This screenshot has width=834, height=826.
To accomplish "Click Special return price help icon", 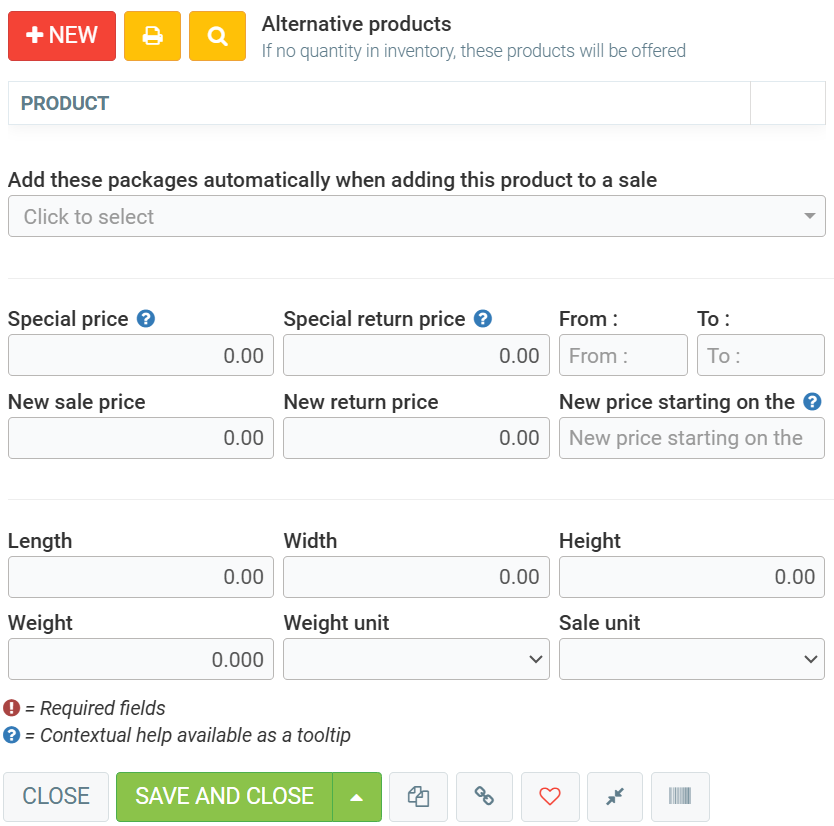I will pos(483,319).
